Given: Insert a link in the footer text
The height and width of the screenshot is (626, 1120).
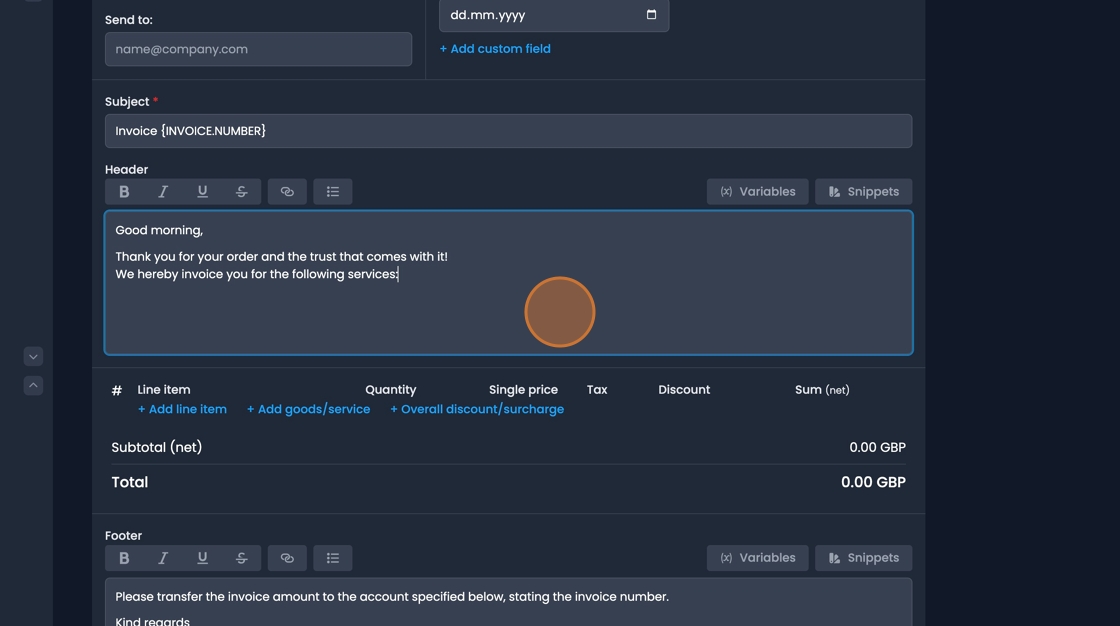Looking at the screenshot, I should coord(287,557).
